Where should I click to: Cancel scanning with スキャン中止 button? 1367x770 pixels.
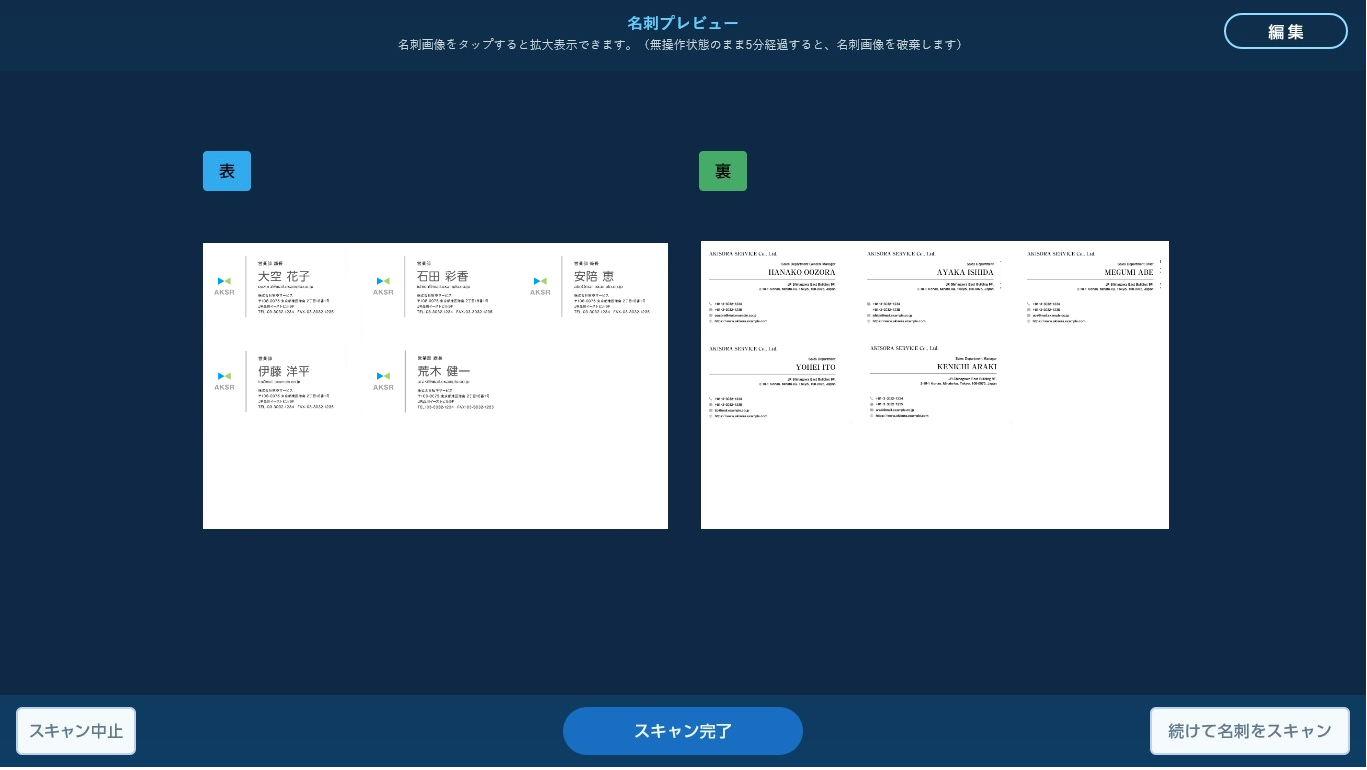pyautogui.click(x=76, y=731)
